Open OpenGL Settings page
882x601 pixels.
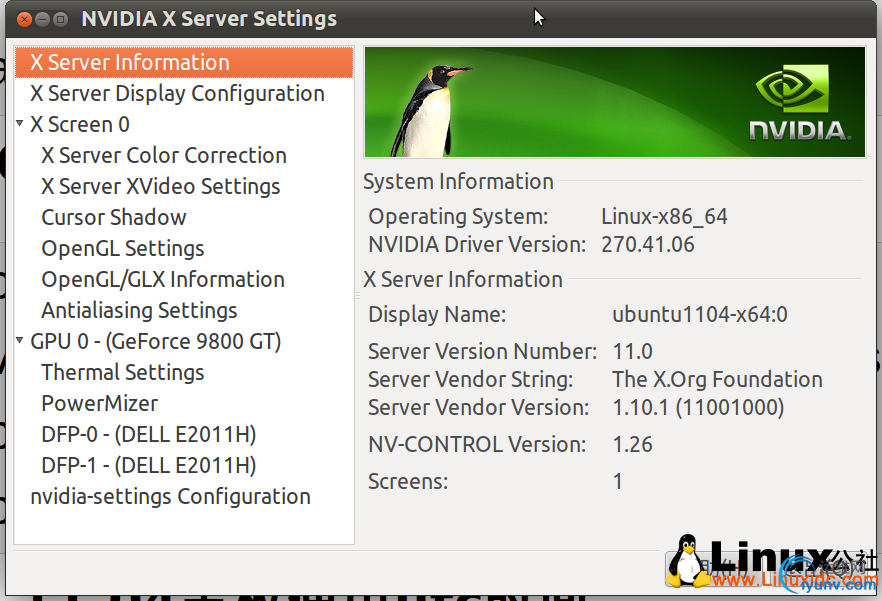122,248
